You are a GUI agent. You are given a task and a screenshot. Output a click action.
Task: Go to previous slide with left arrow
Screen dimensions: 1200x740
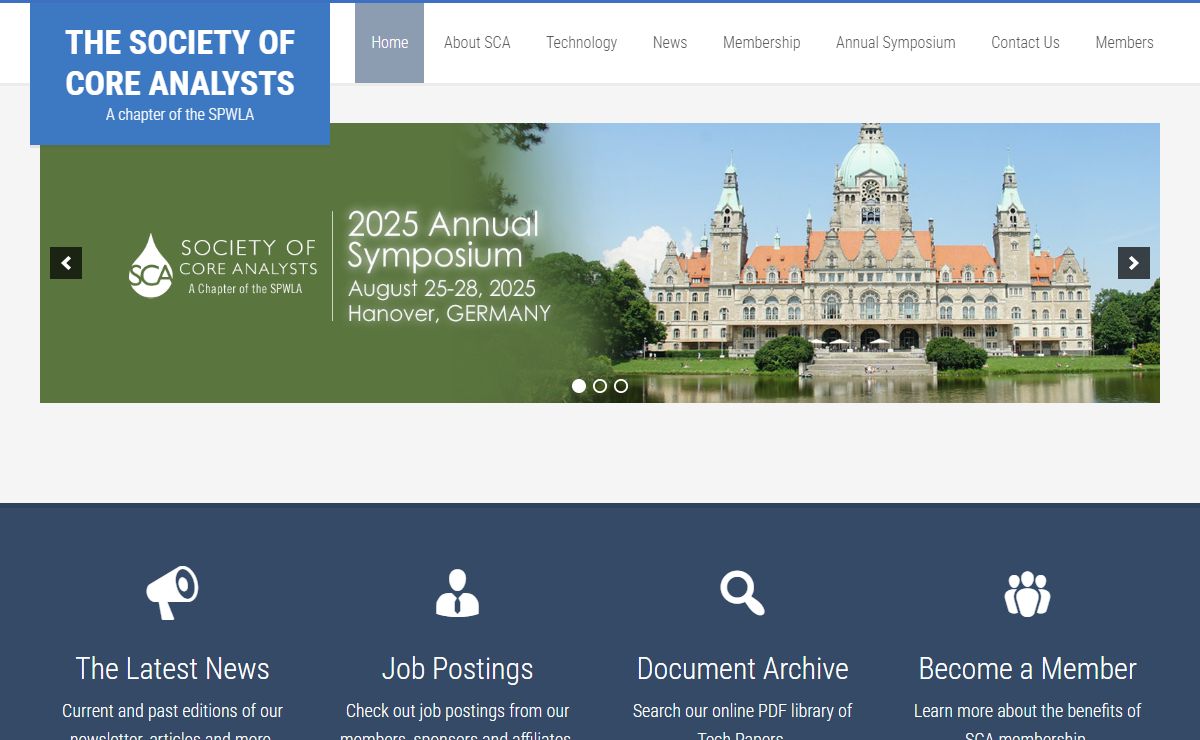(66, 263)
